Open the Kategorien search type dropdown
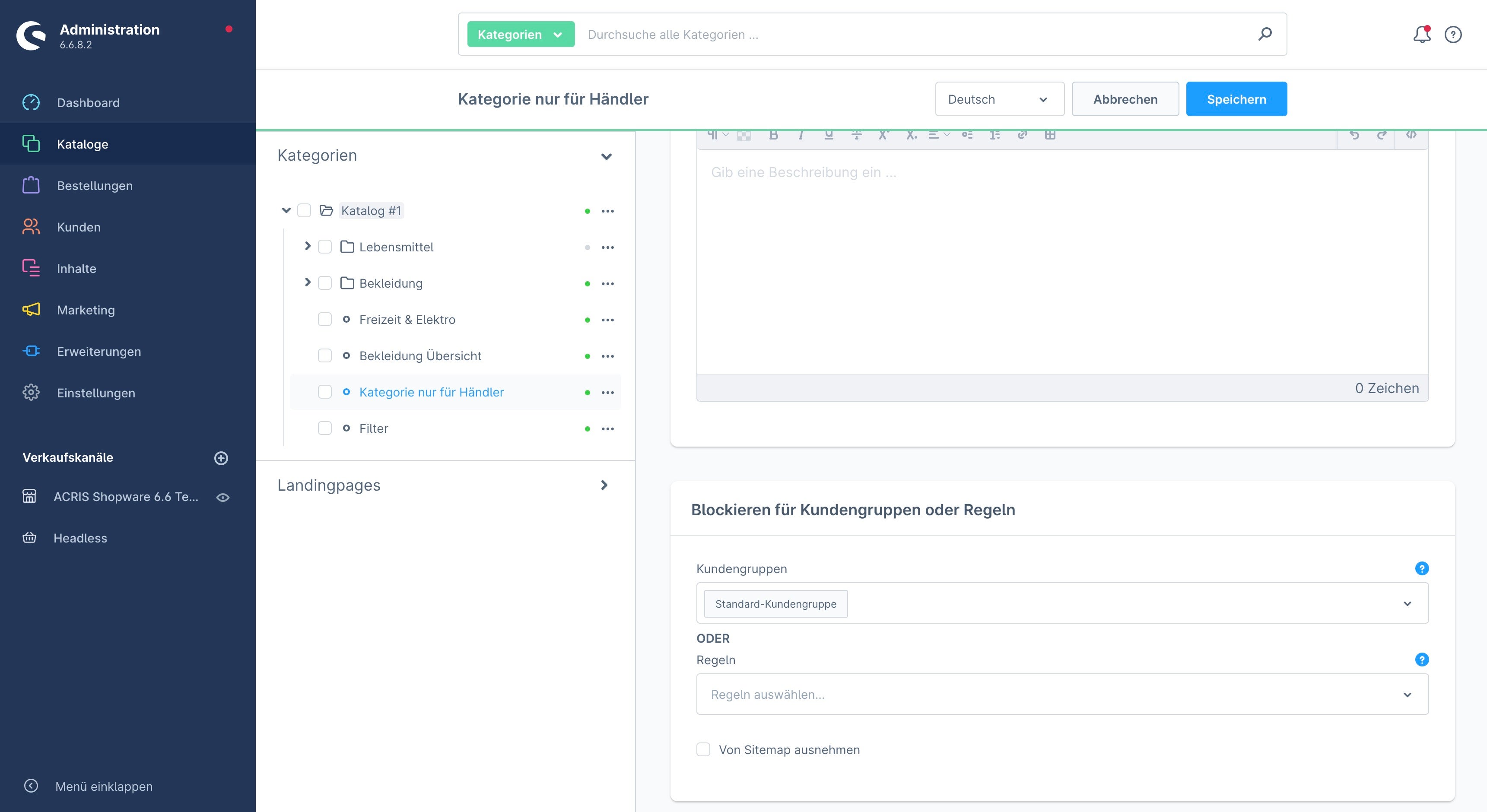Viewport: 1487px width, 812px height. (x=521, y=35)
